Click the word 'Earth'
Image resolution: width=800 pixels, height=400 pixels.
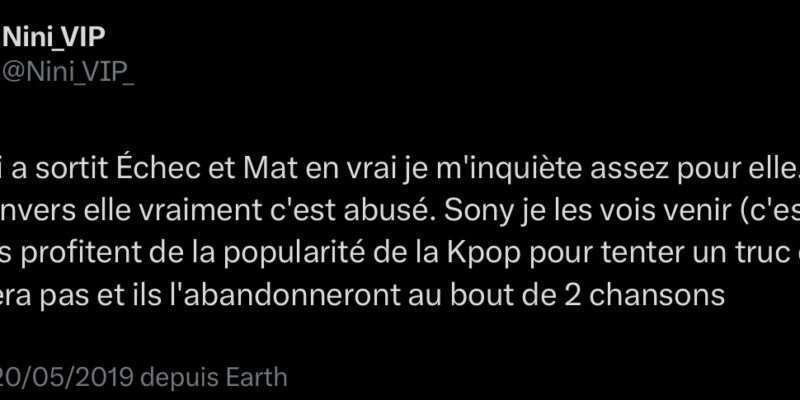click(x=257, y=378)
